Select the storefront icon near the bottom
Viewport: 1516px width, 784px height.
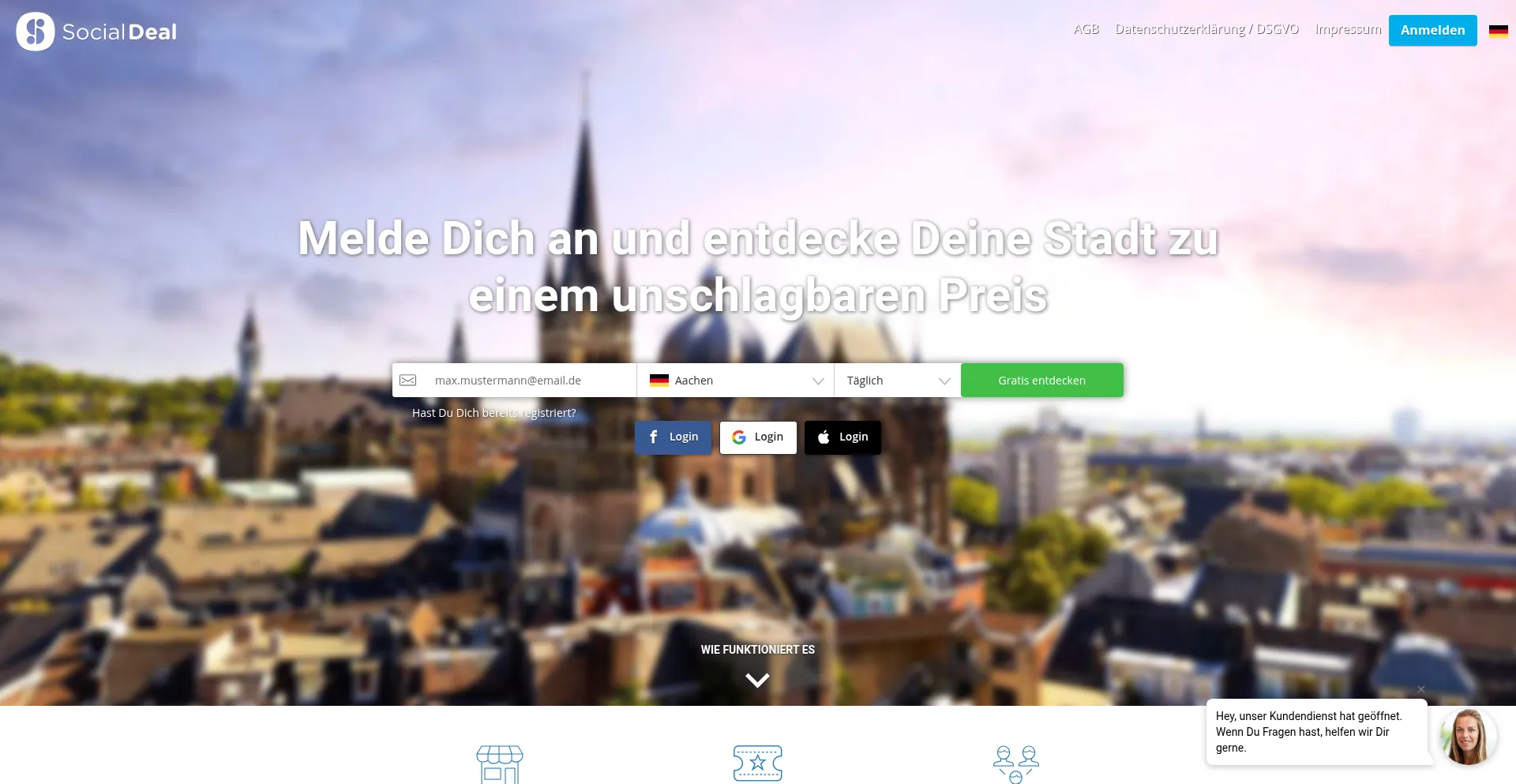point(499,763)
